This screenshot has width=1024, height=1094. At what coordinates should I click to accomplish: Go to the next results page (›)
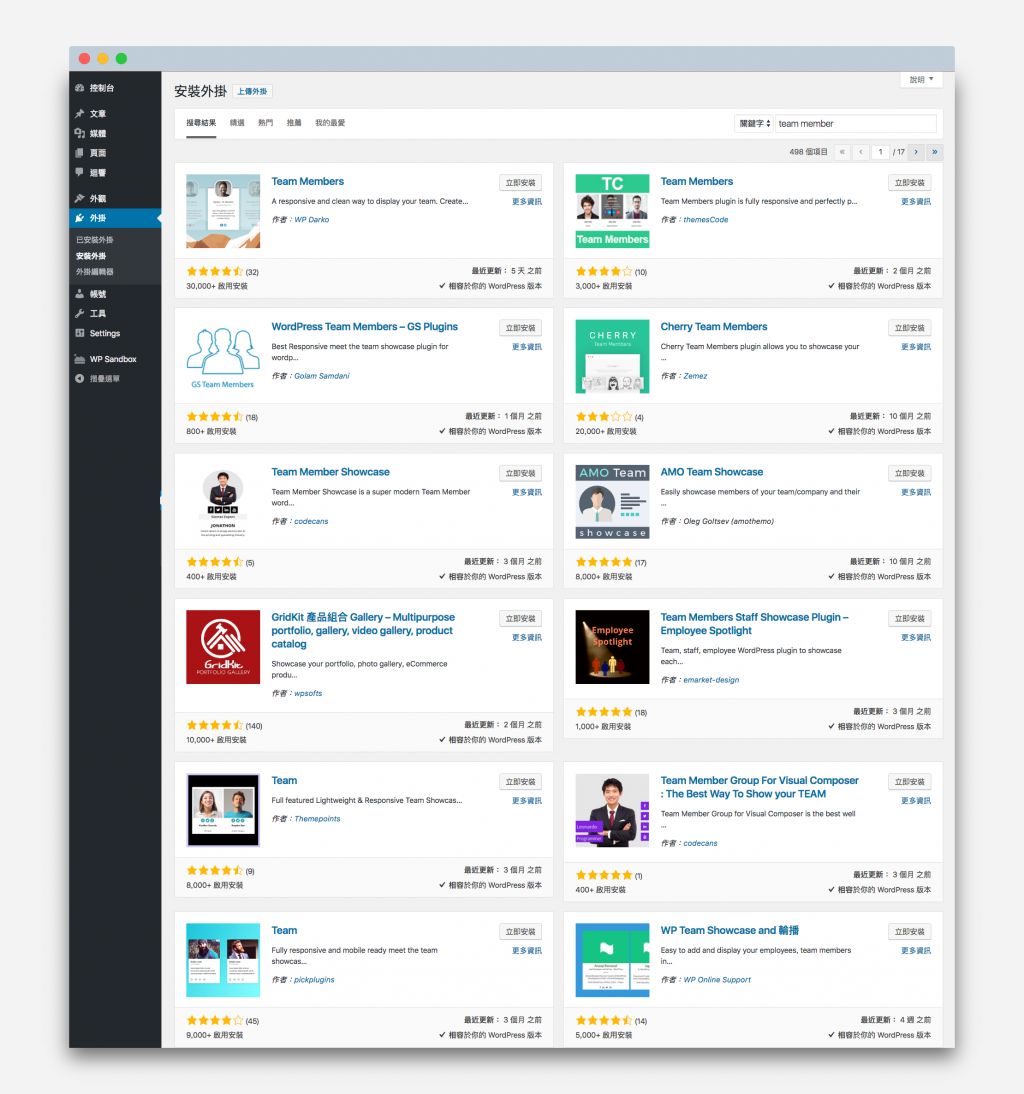[x=916, y=151]
